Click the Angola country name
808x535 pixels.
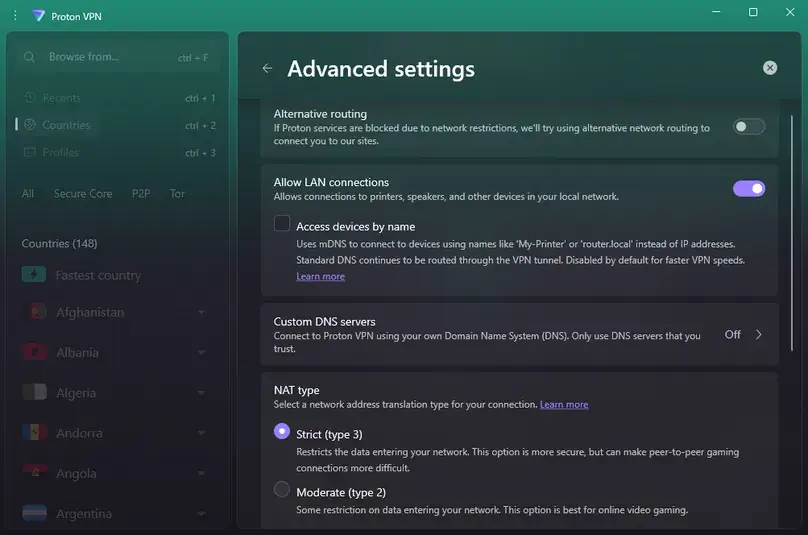tap(76, 473)
